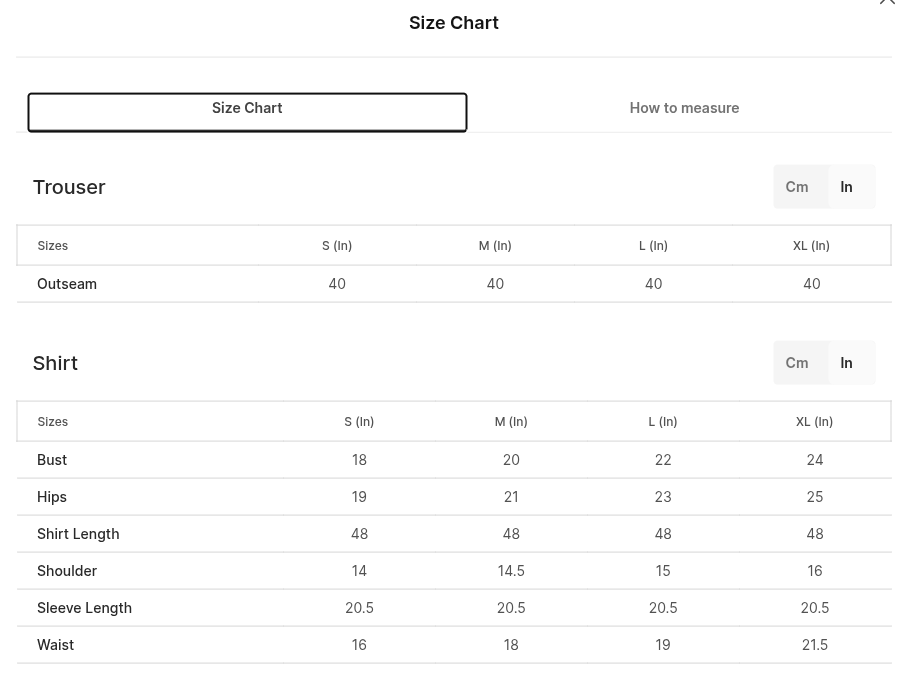Switch Shirt chart units to In
The width and height of the screenshot is (909, 675).
click(x=846, y=362)
